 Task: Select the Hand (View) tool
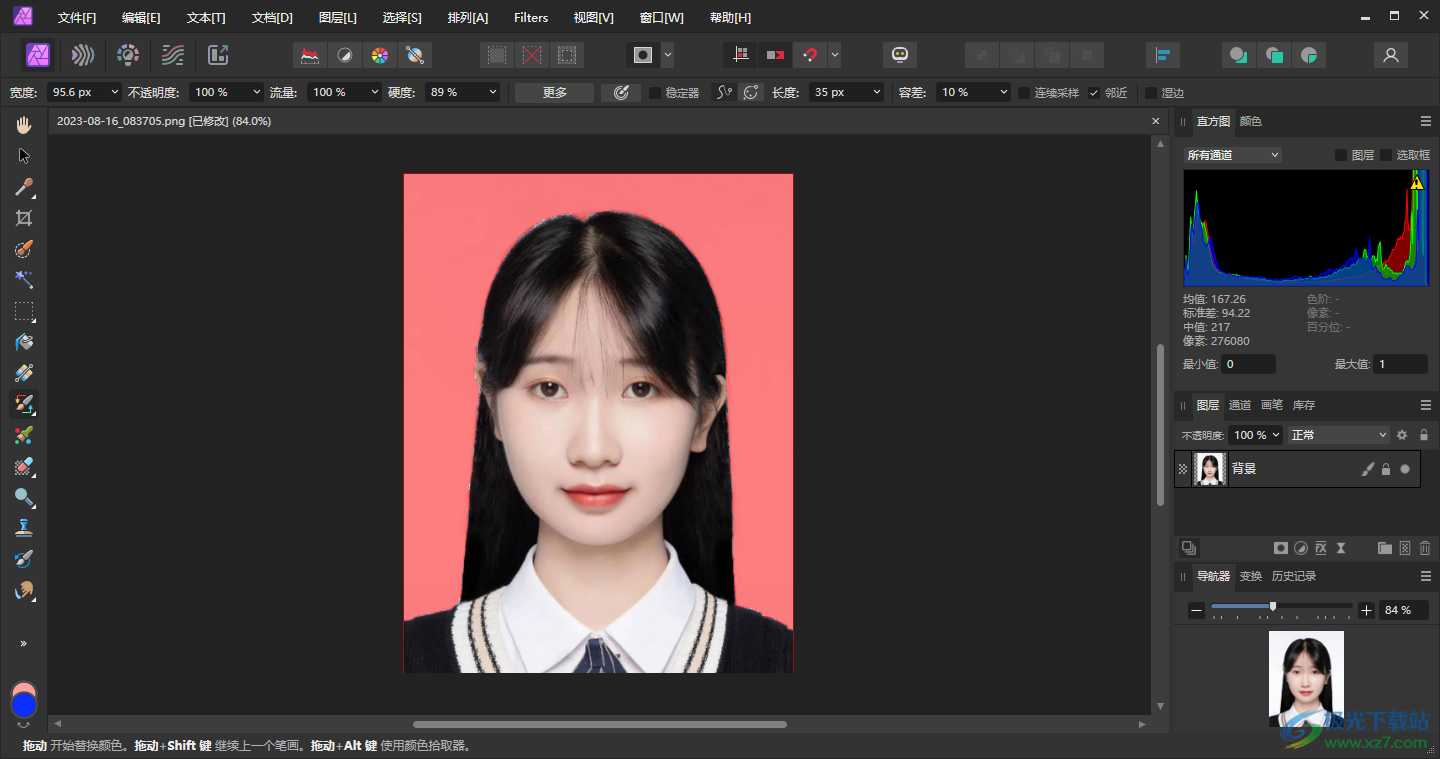point(24,124)
